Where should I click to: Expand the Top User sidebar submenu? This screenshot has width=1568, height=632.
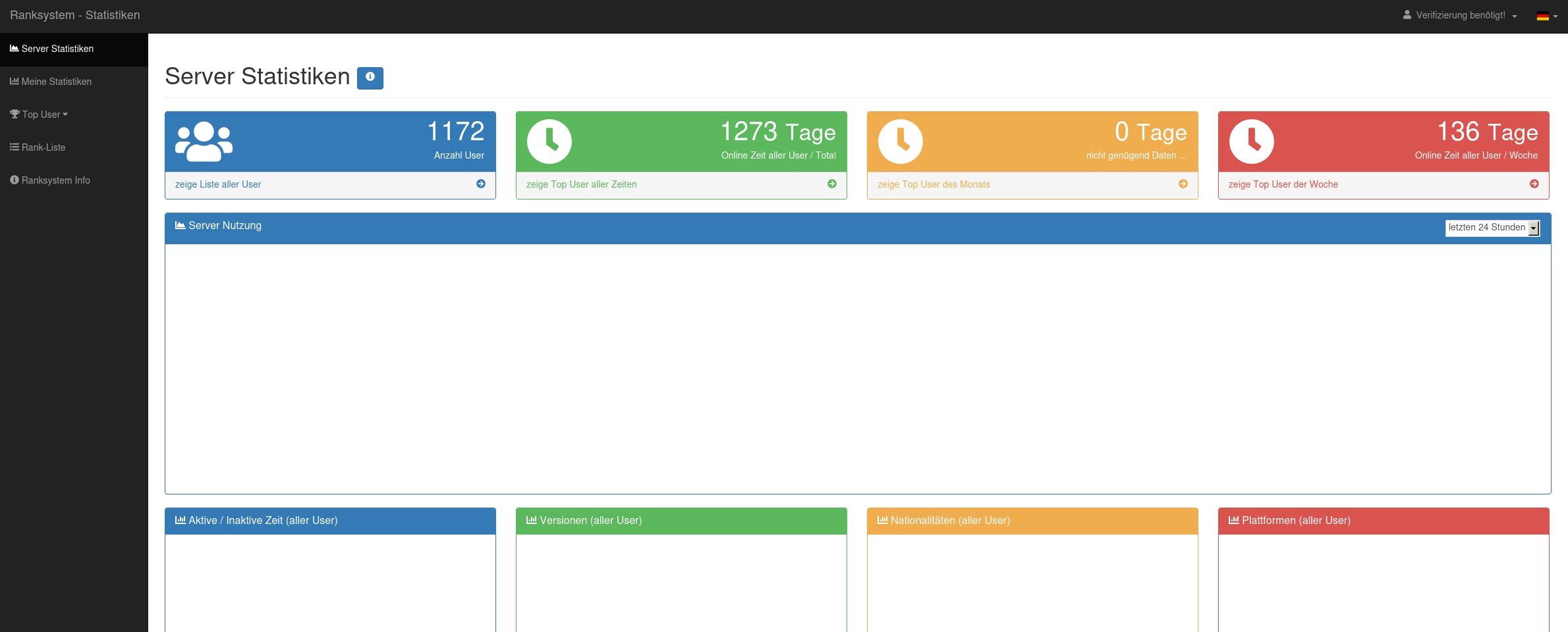point(74,115)
